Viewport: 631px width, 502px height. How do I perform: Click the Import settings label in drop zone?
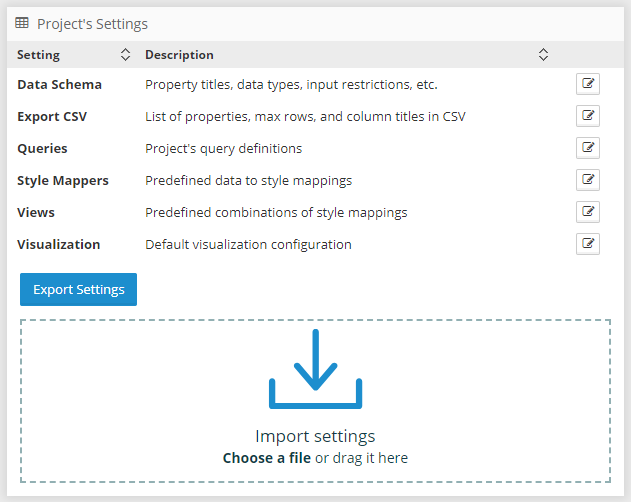tap(315, 436)
